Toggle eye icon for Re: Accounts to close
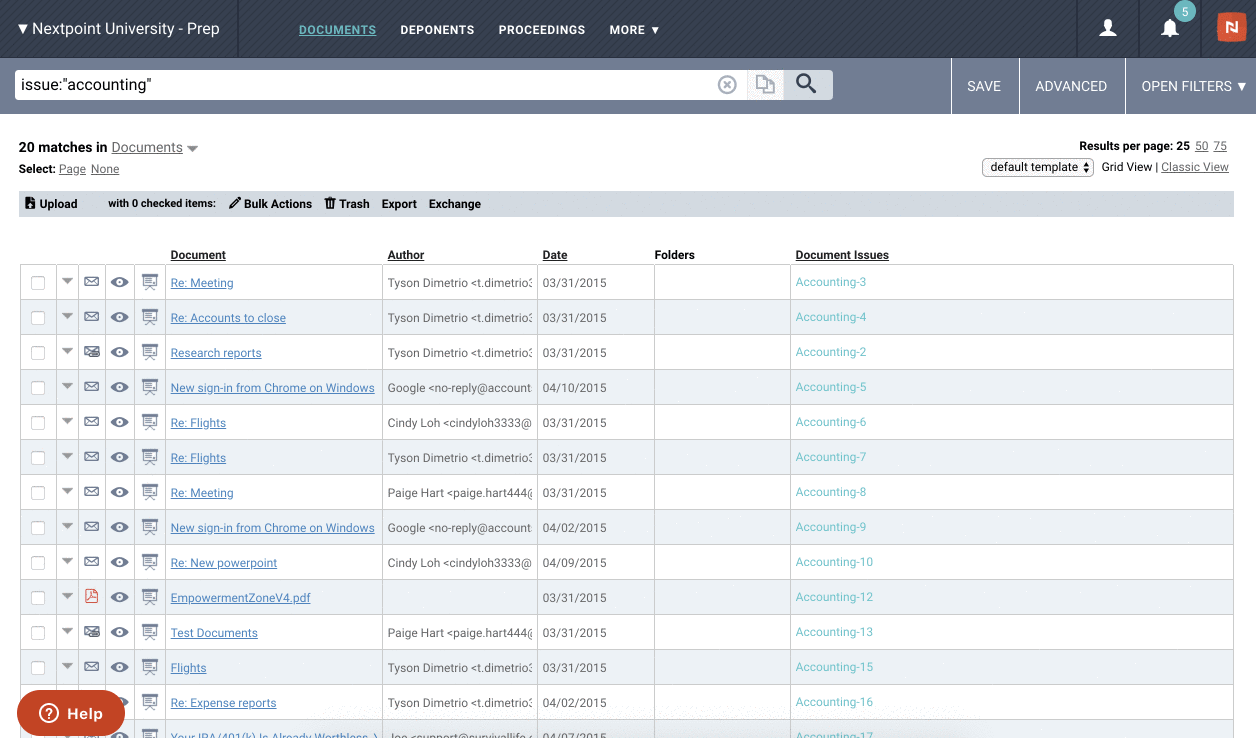Screen dimensions: 1256x738 coord(120,317)
